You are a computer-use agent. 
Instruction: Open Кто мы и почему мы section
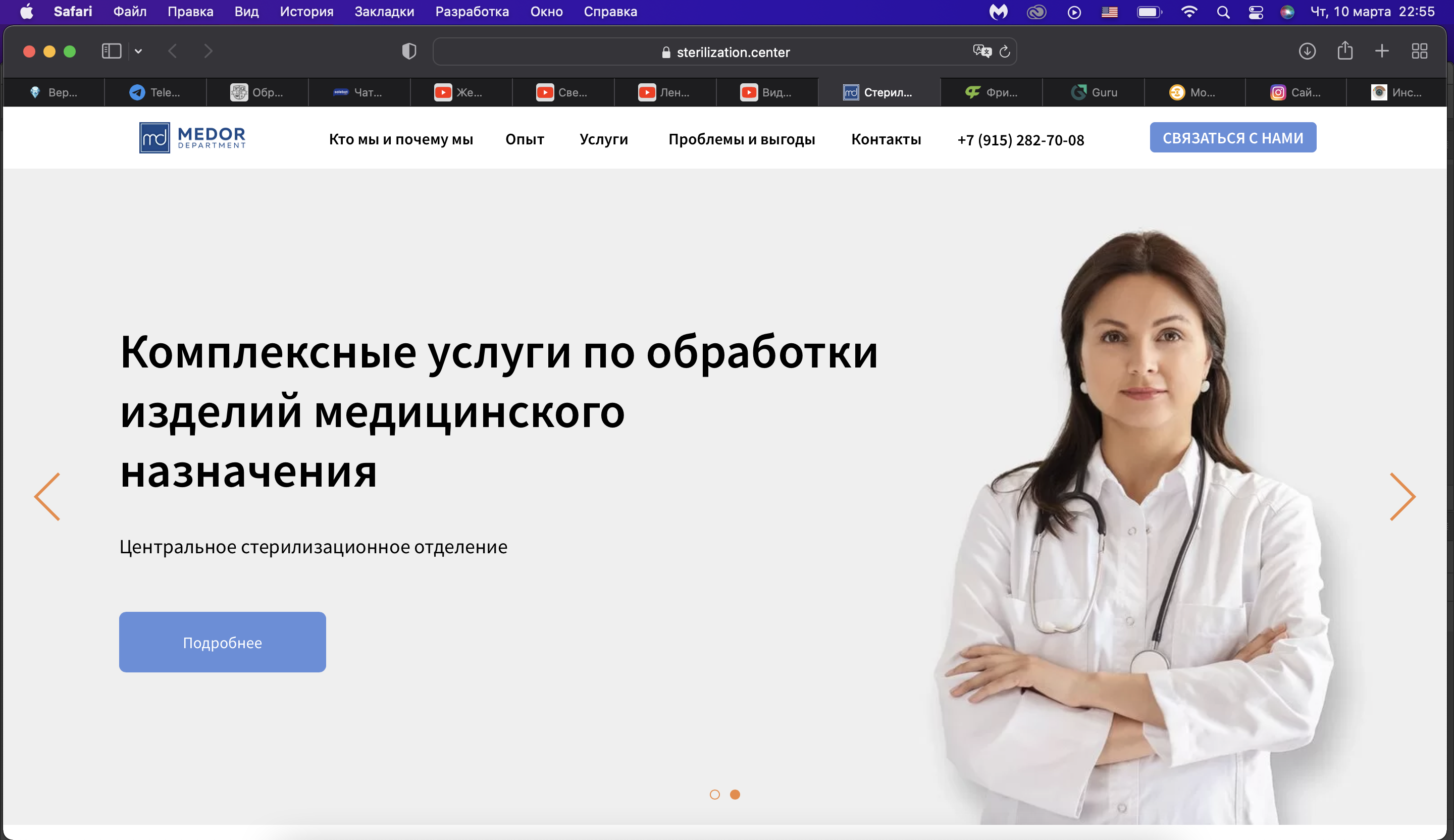coord(401,140)
